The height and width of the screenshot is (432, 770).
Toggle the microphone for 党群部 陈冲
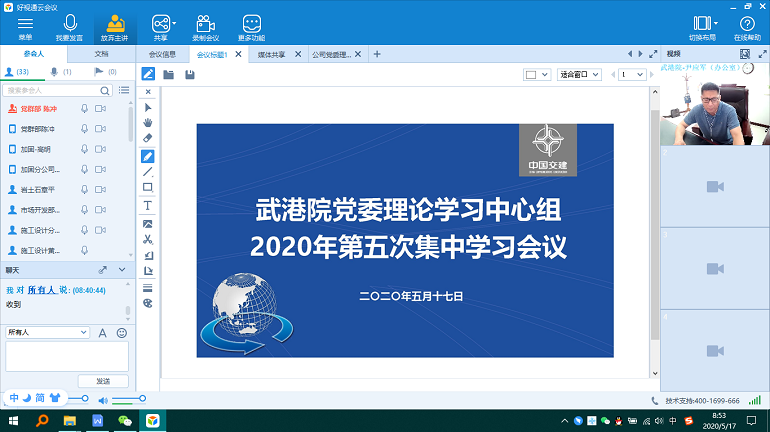tap(84, 108)
